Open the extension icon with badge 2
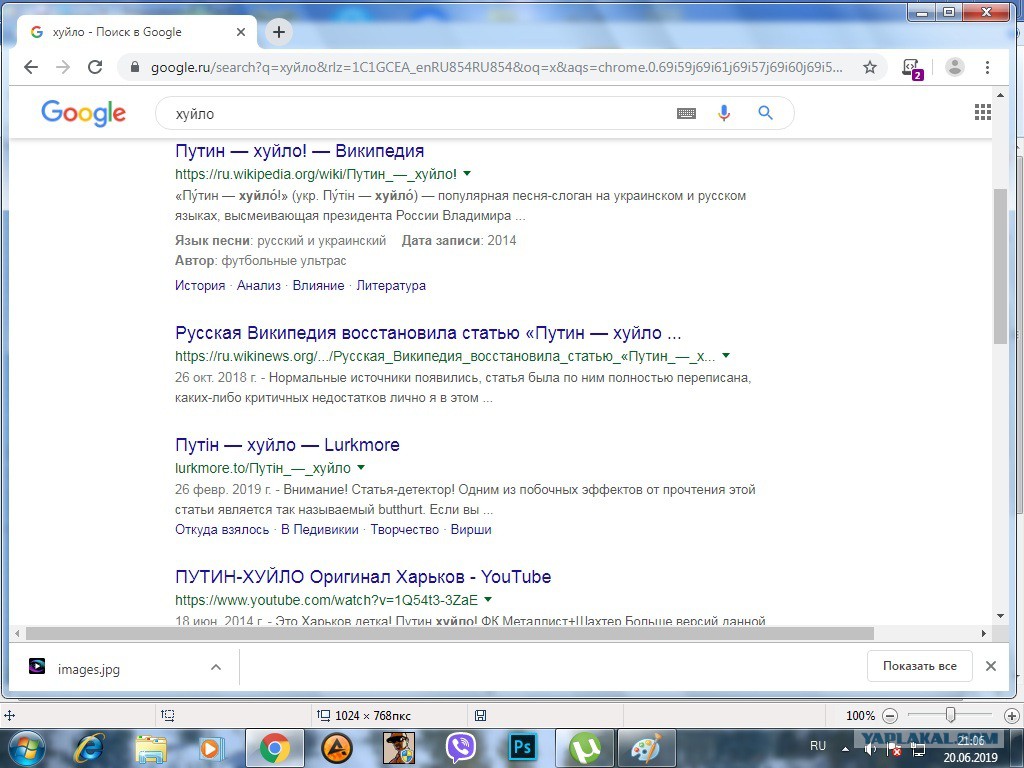Screen dimensions: 1024x768 tap(912, 68)
